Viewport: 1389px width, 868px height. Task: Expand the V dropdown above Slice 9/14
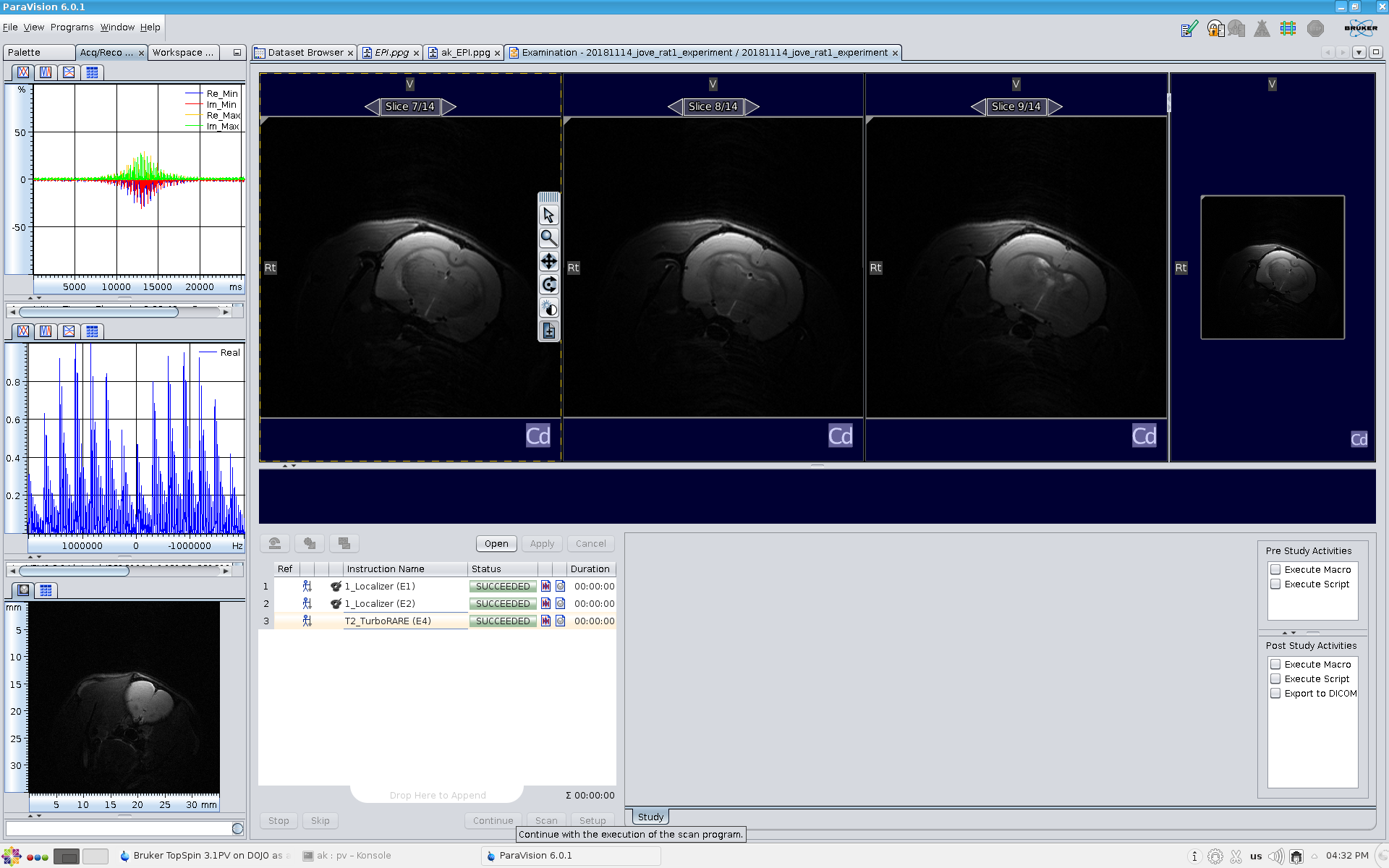(1016, 85)
